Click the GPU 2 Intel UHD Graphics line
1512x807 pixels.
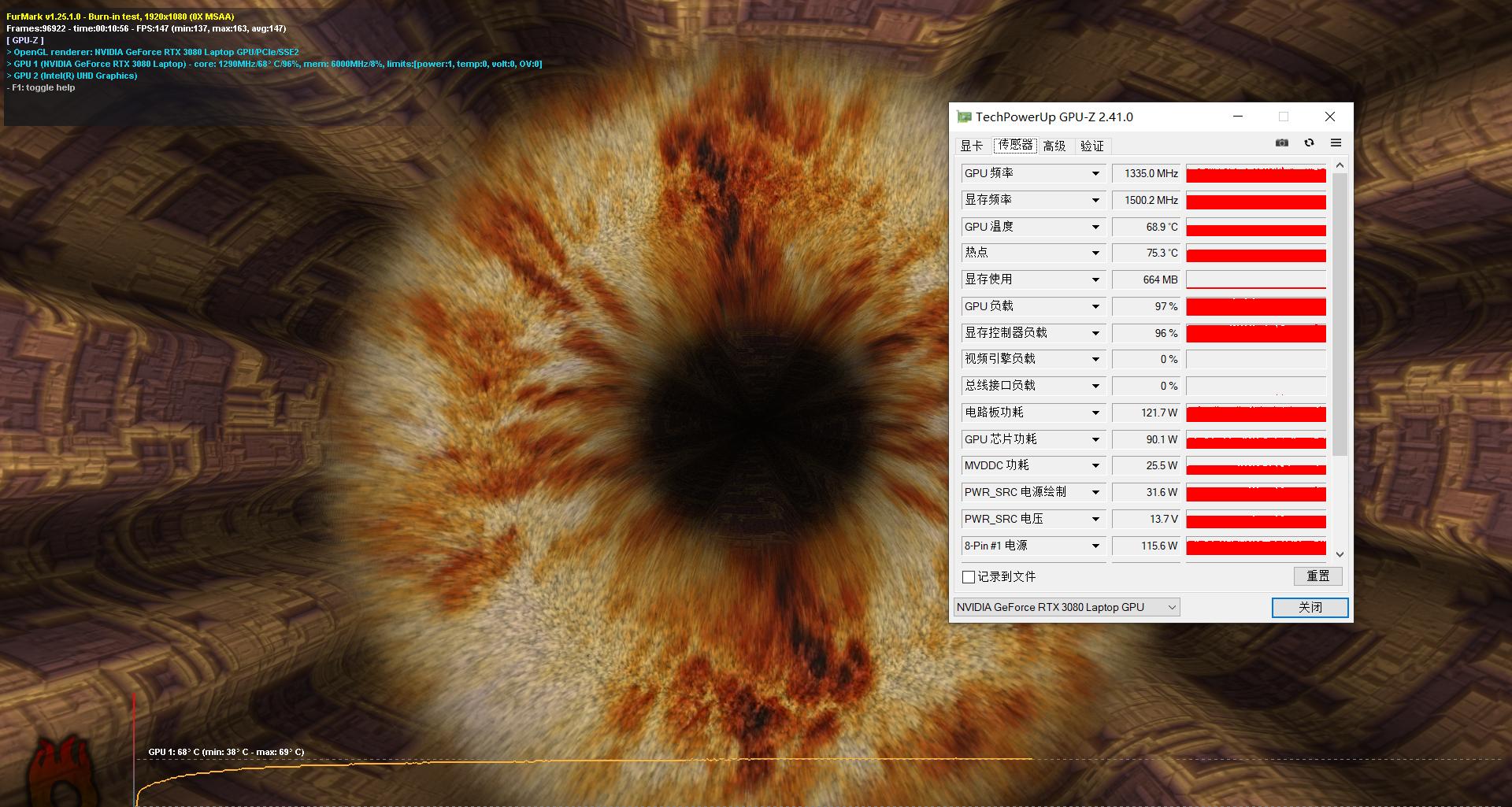point(72,76)
